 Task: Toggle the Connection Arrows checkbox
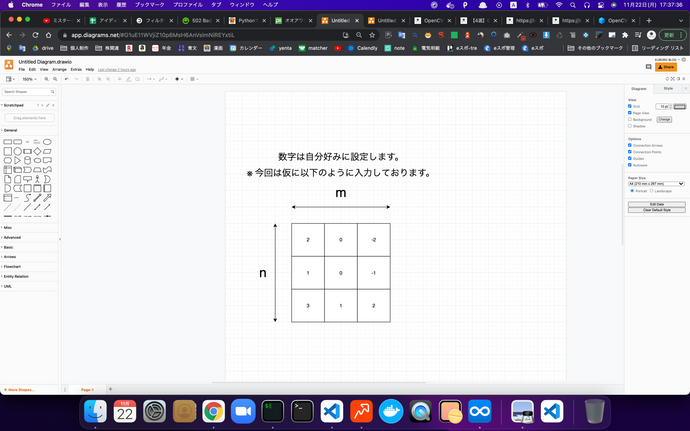point(630,145)
